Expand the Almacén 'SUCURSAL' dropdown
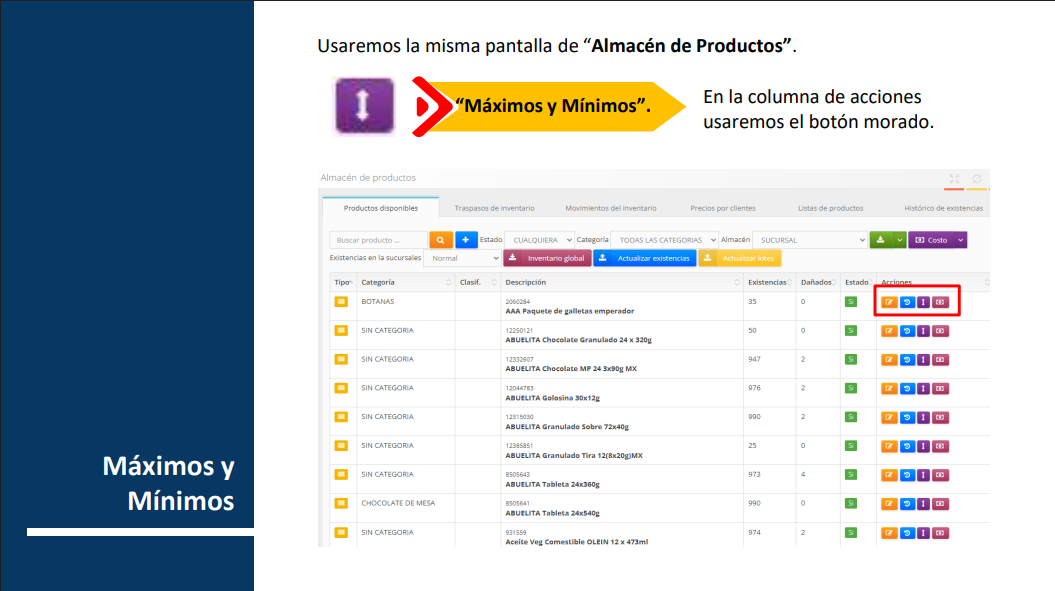The height and width of the screenshot is (591, 1055). 809,240
